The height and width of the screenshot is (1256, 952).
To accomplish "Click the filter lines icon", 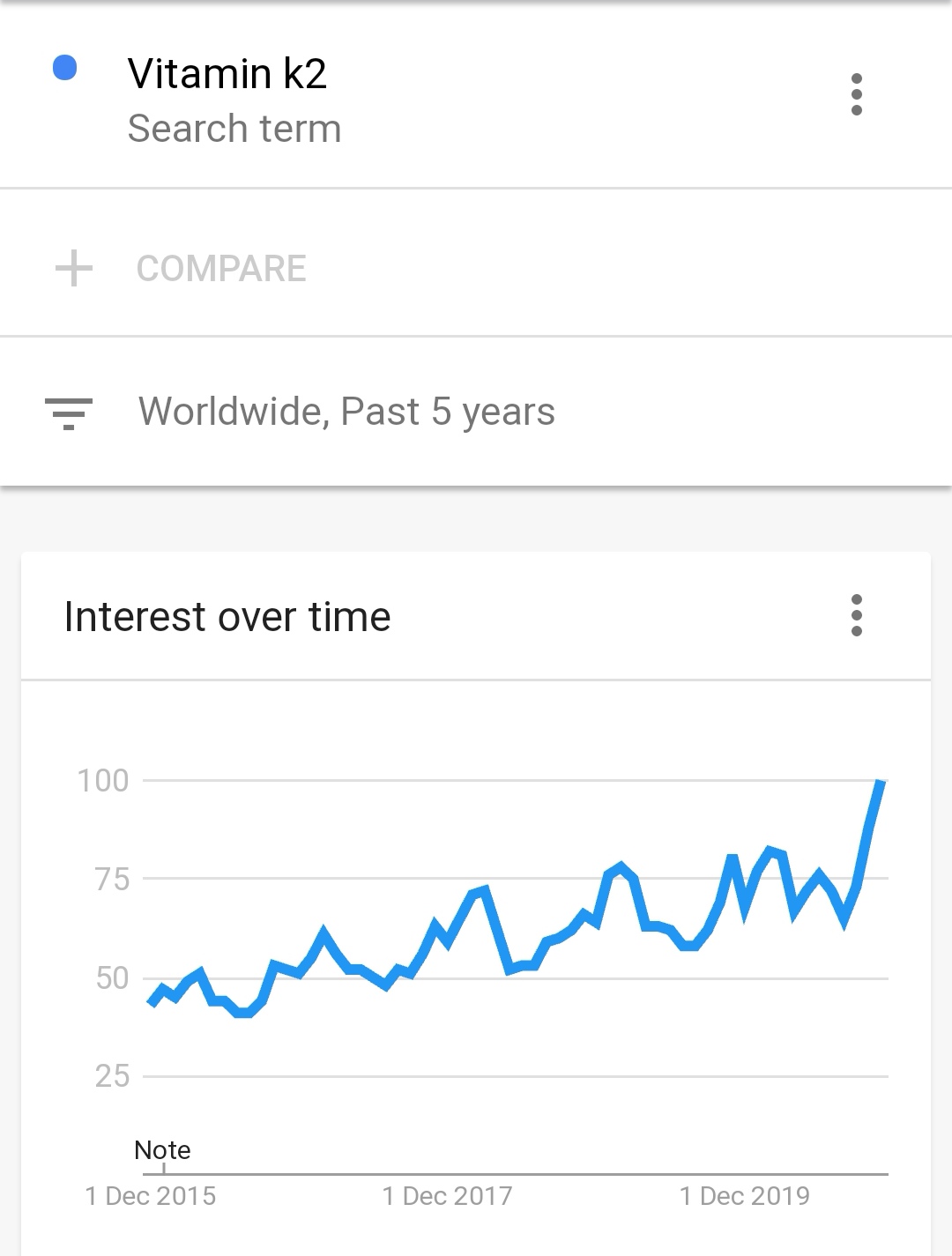I will 69,413.
